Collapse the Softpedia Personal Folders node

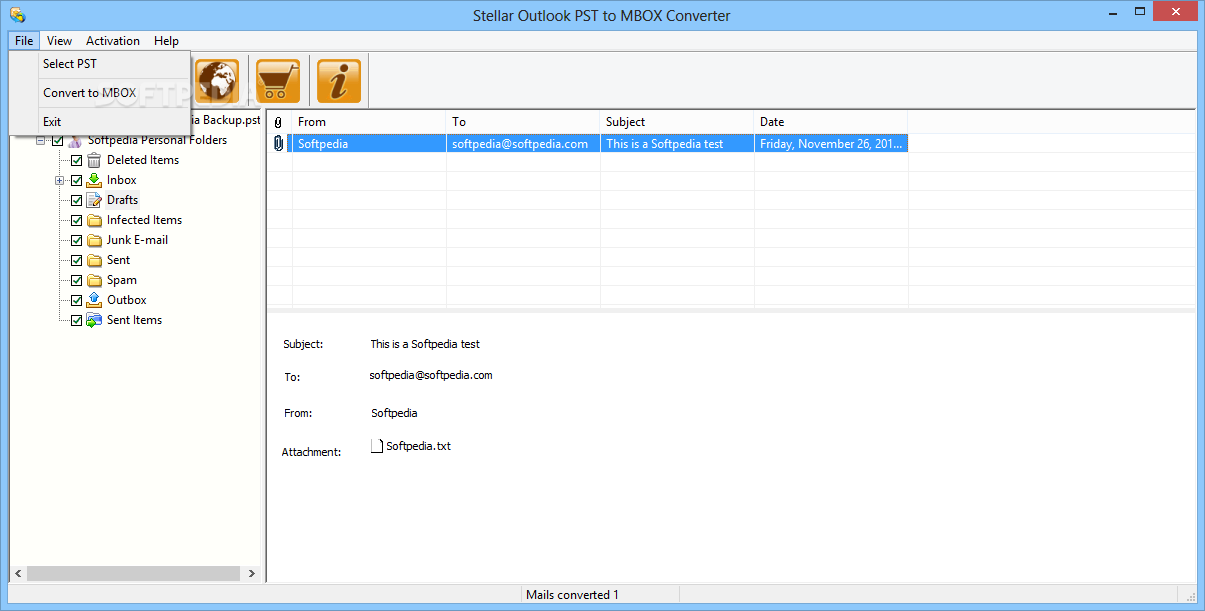[x=40, y=140]
